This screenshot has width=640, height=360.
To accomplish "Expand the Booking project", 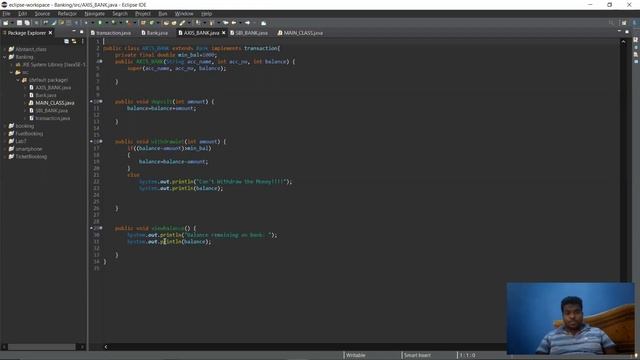I will 5,126.
